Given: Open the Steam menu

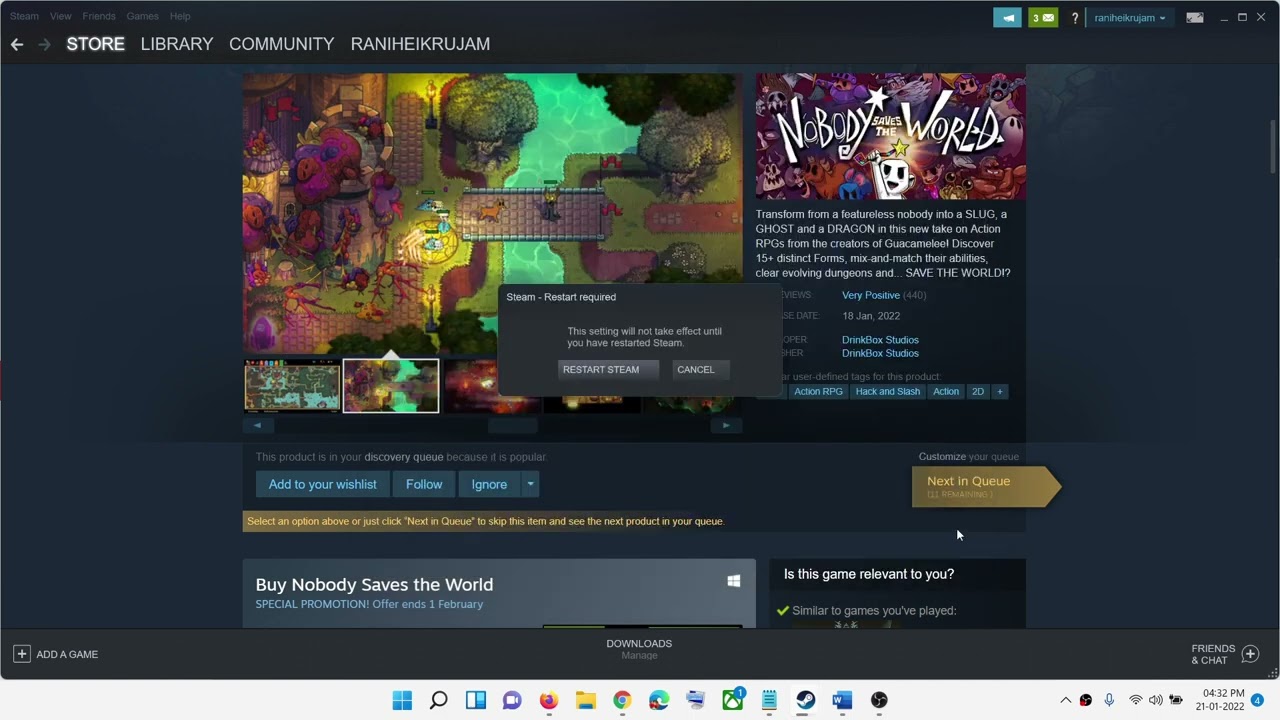Looking at the screenshot, I should (x=24, y=16).
